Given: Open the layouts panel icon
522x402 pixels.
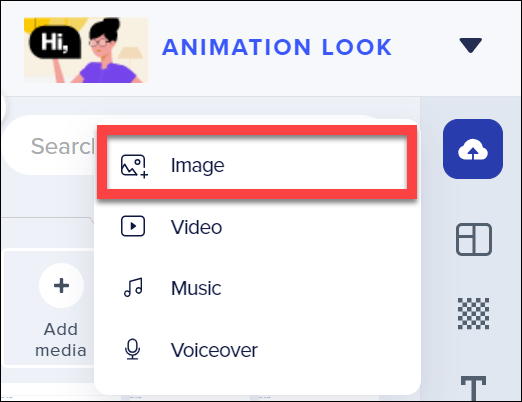Looking at the screenshot, I should tap(473, 239).
